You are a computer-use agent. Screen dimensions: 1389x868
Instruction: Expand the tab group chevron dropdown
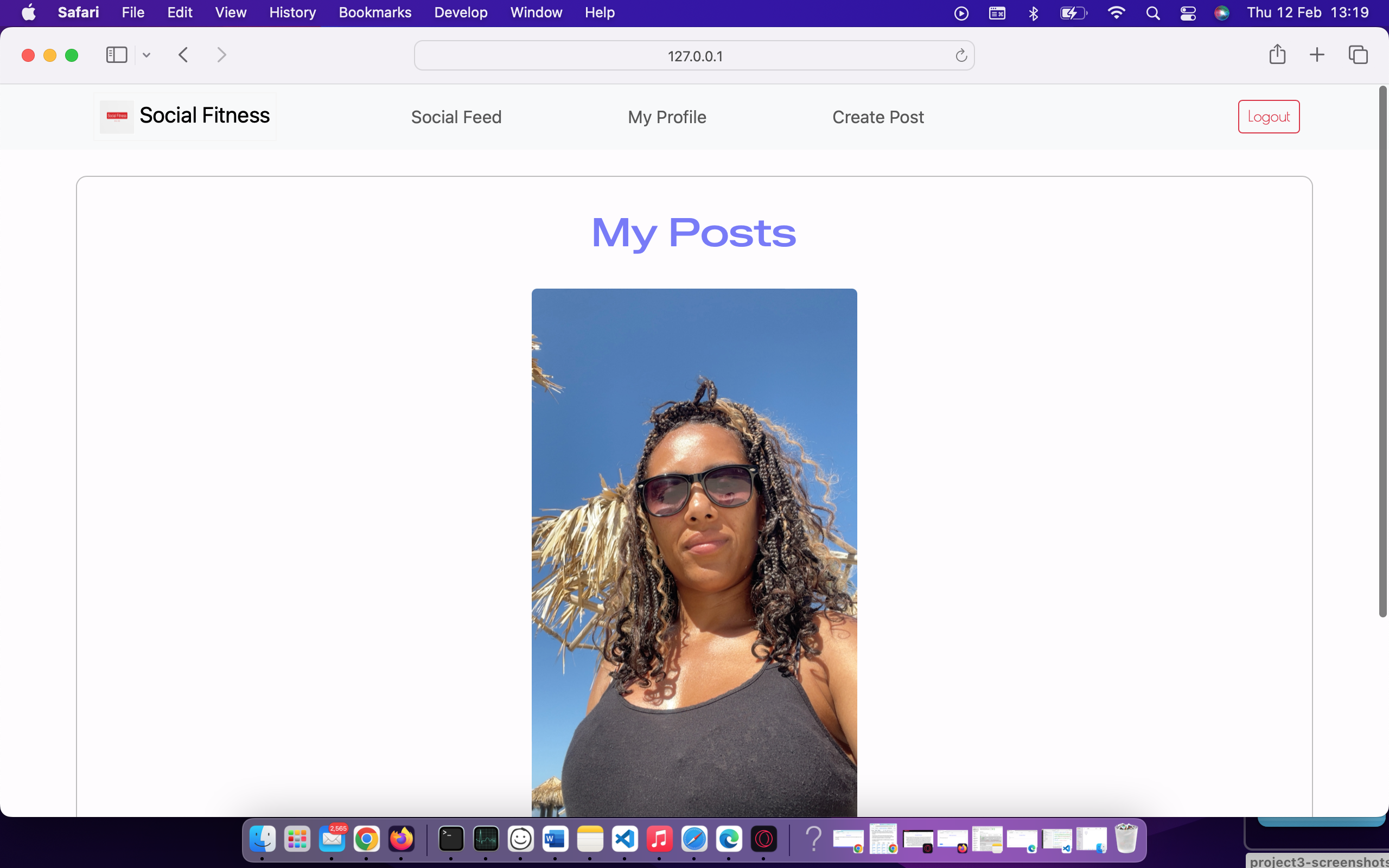click(146, 55)
